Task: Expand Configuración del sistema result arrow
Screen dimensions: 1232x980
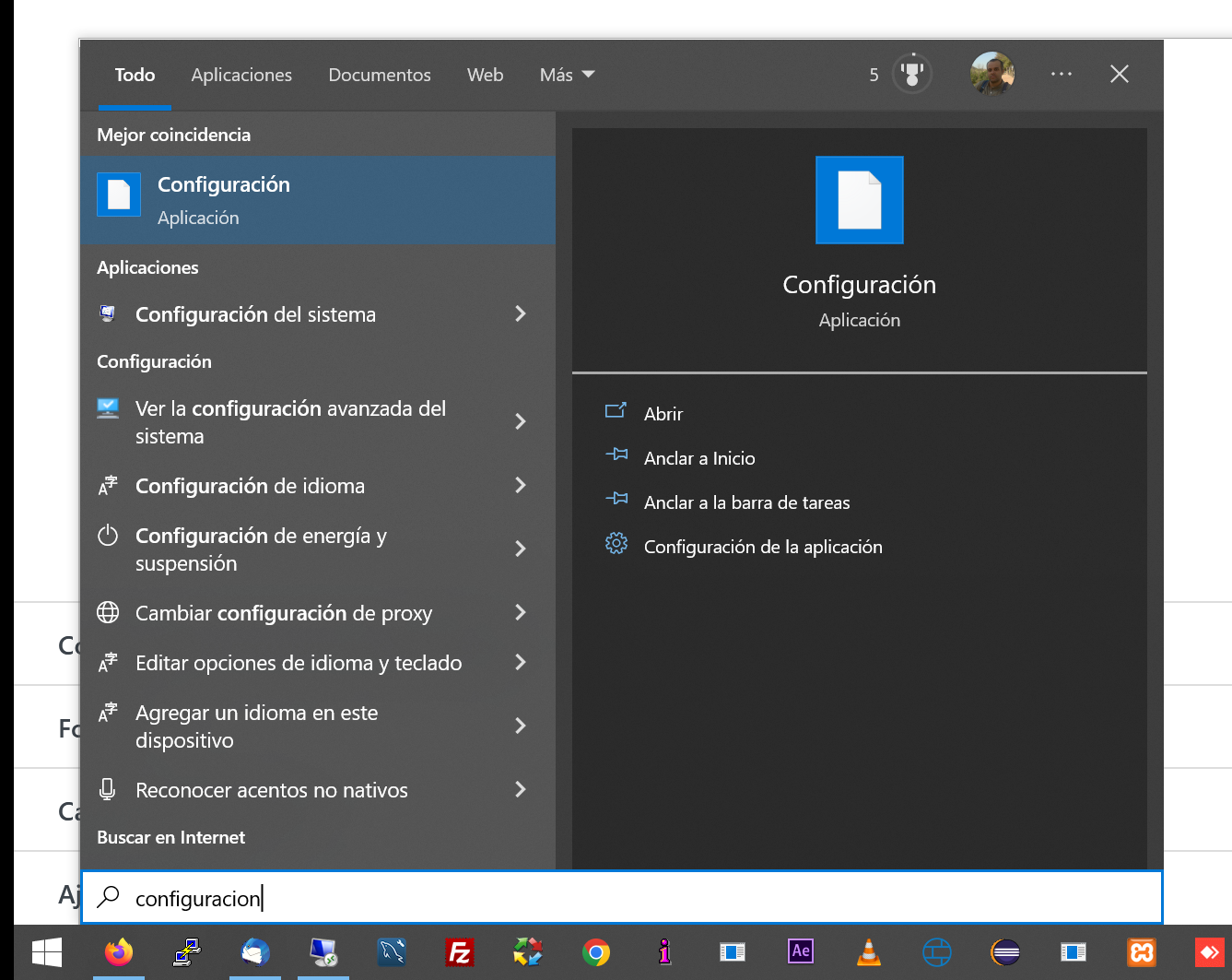Action: point(521,314)
